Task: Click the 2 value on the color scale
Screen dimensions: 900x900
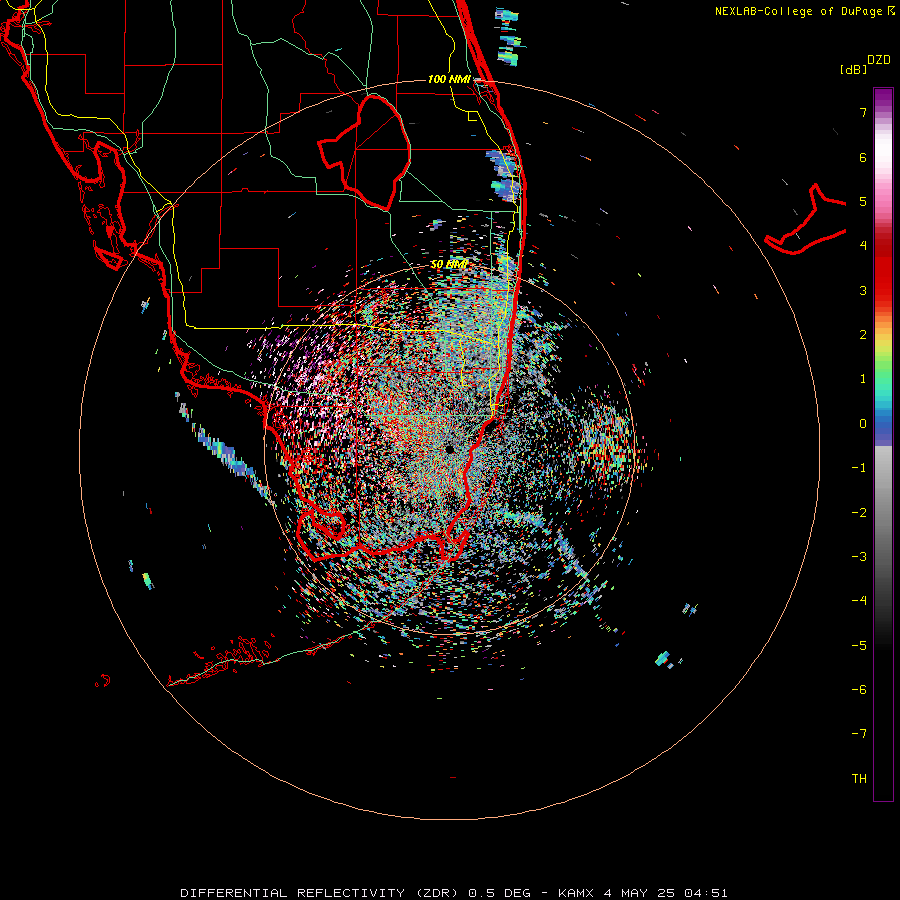Action: [863, 335]
